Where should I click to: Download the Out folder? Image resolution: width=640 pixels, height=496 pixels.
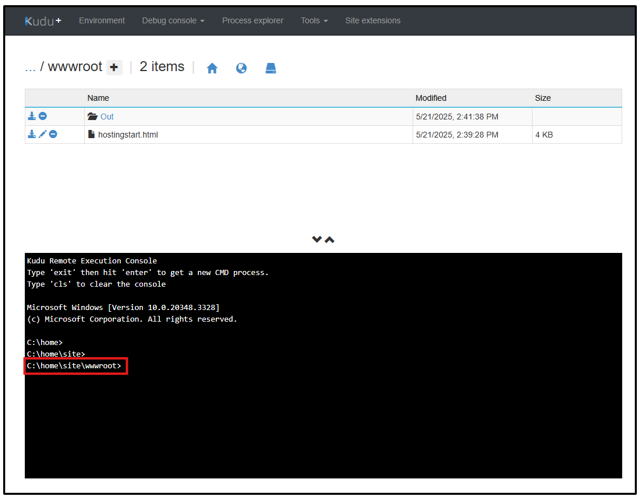pos(32,117)
